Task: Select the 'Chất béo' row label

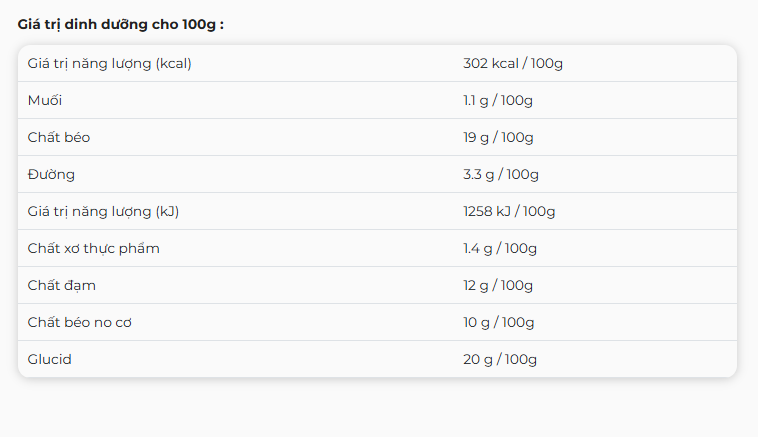Action: pyautogui.click(x=59, y=137)
